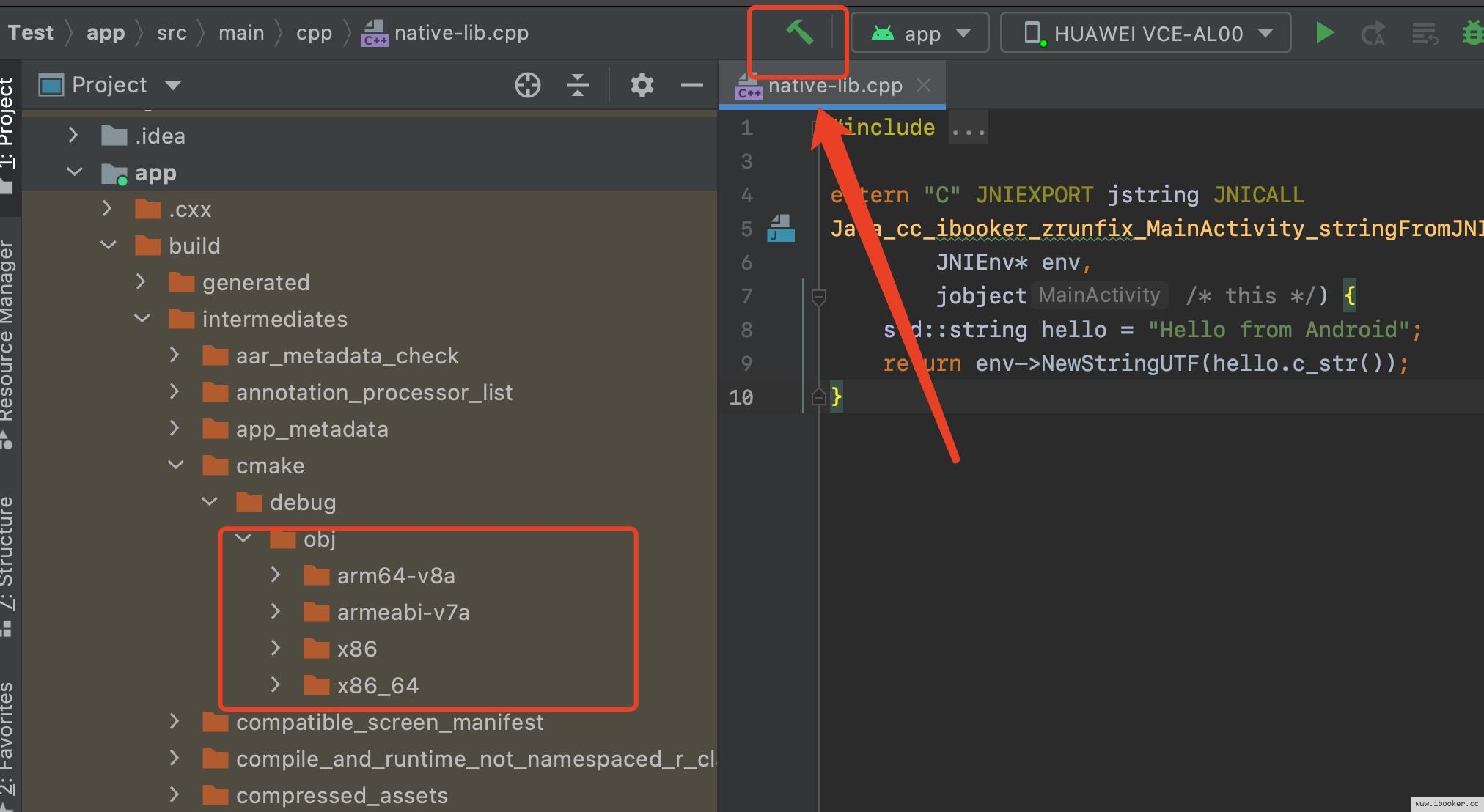The width and height of the screenshot is (1484, 812).
Task: Click the Make Project hammer icon
Action: pos(799,33)
